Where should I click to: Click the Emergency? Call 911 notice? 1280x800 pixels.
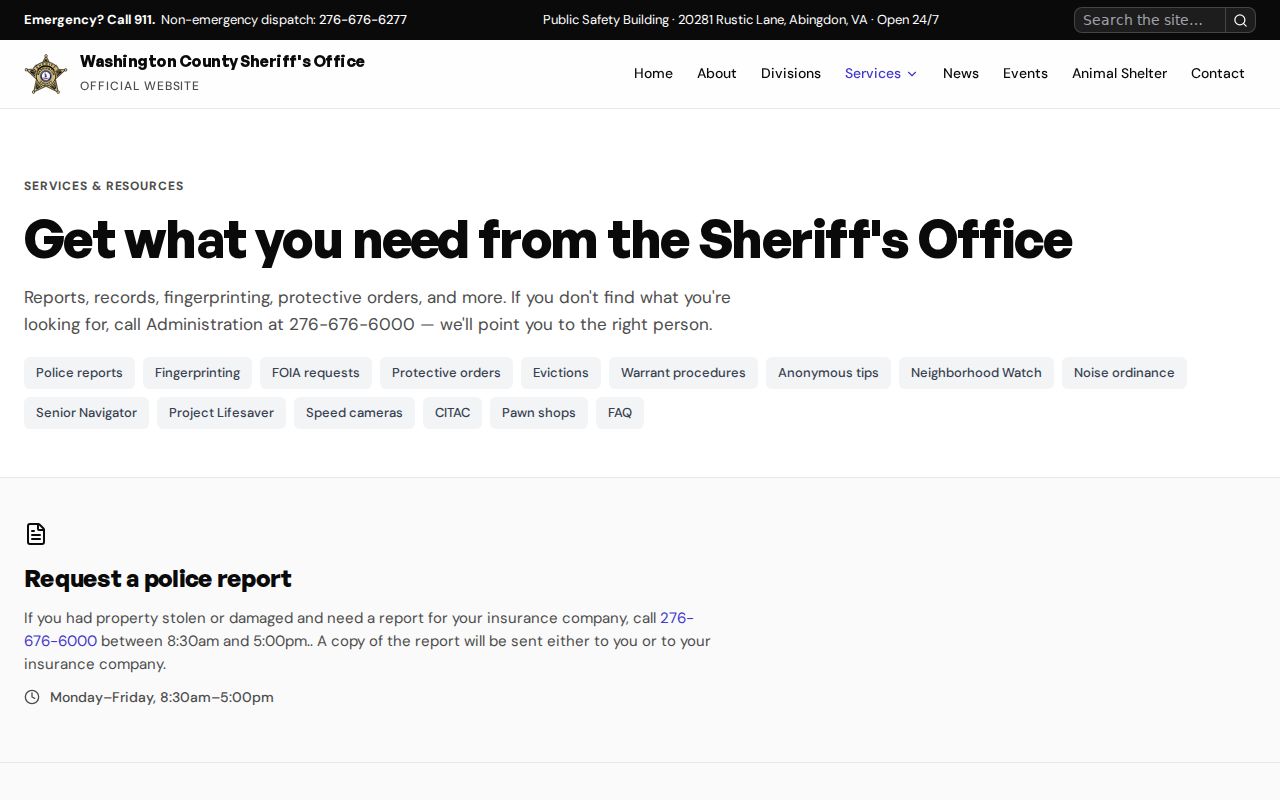point(89,20)
